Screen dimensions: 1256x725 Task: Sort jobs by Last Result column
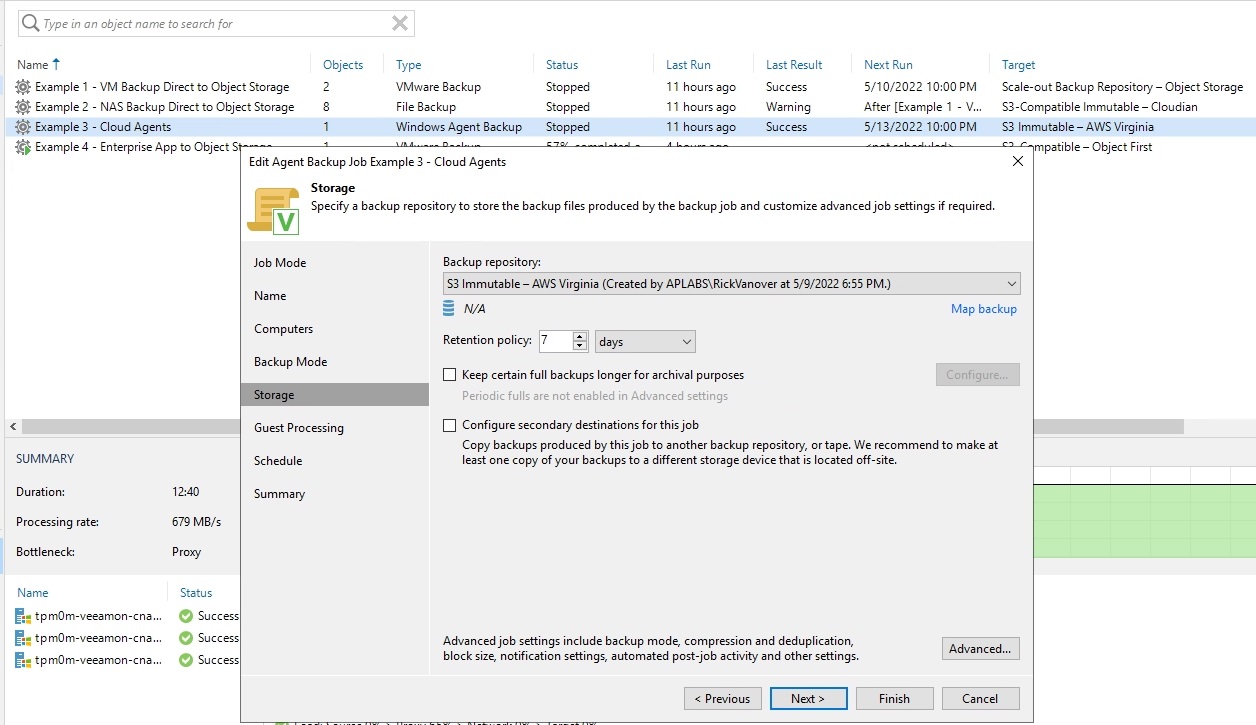[x=794, y=65]
